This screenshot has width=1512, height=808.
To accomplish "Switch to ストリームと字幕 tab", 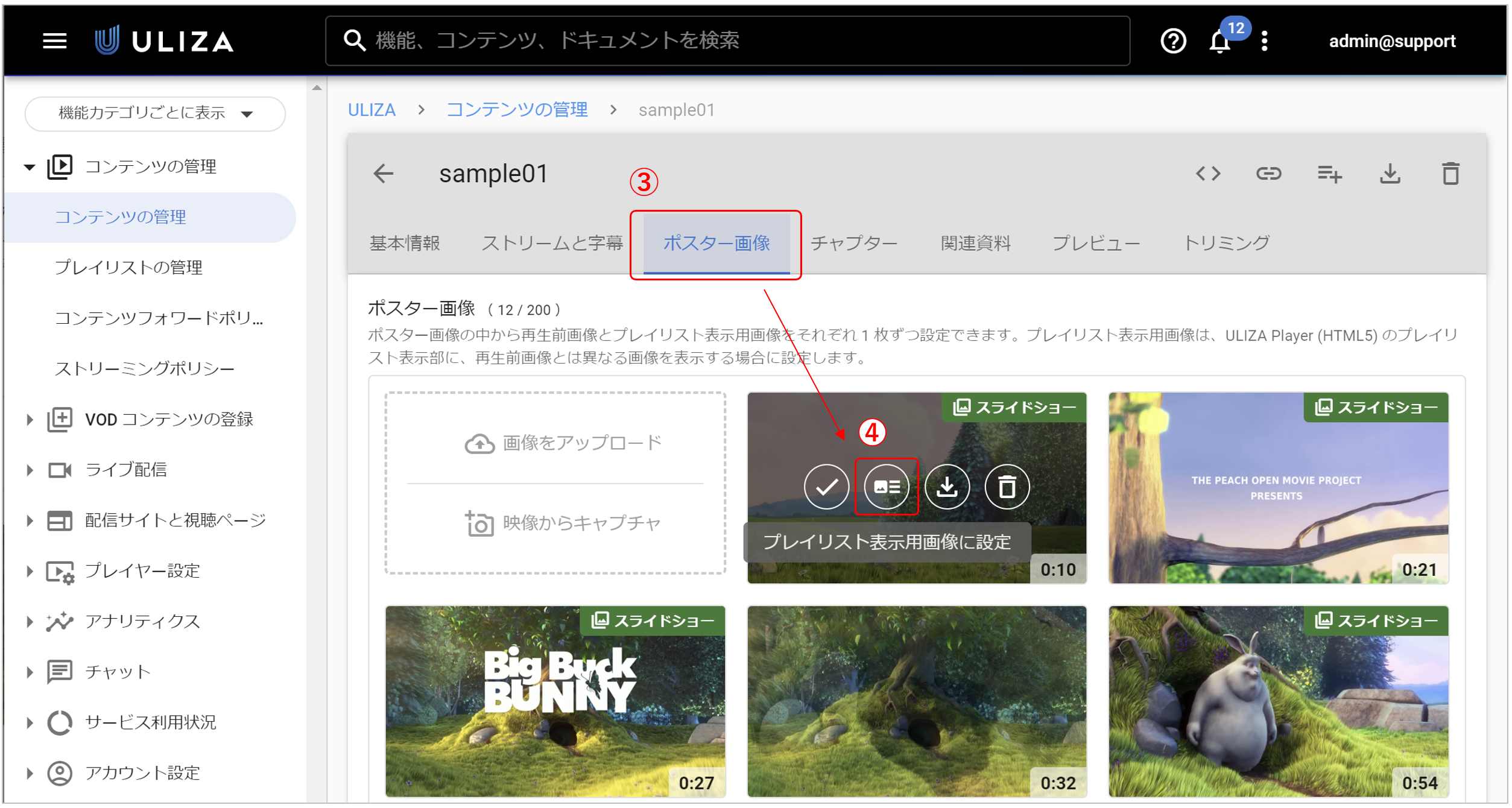I will (x=552, y=243).
